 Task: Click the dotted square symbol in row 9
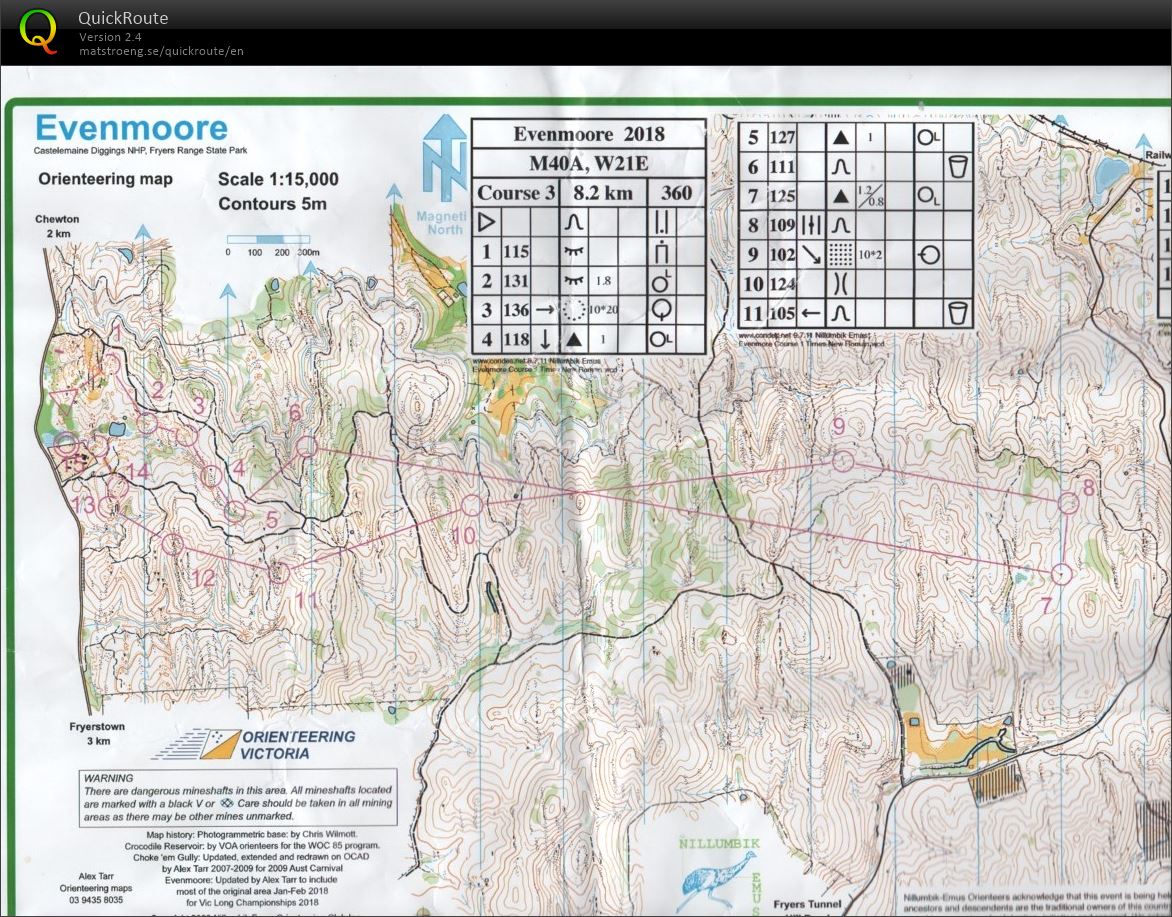[x=841, y=255]
